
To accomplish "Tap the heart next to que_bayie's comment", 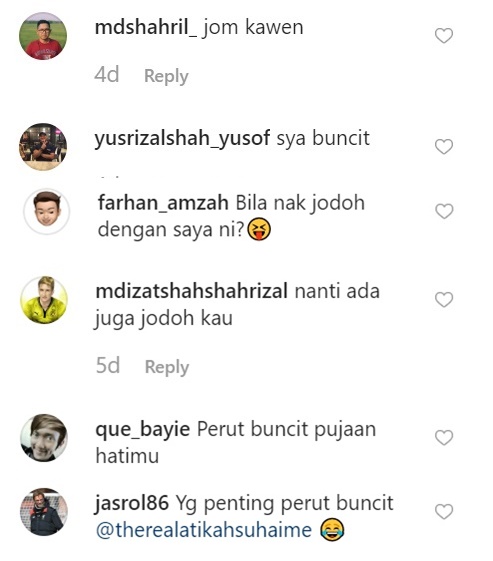I will click(444, 438).
